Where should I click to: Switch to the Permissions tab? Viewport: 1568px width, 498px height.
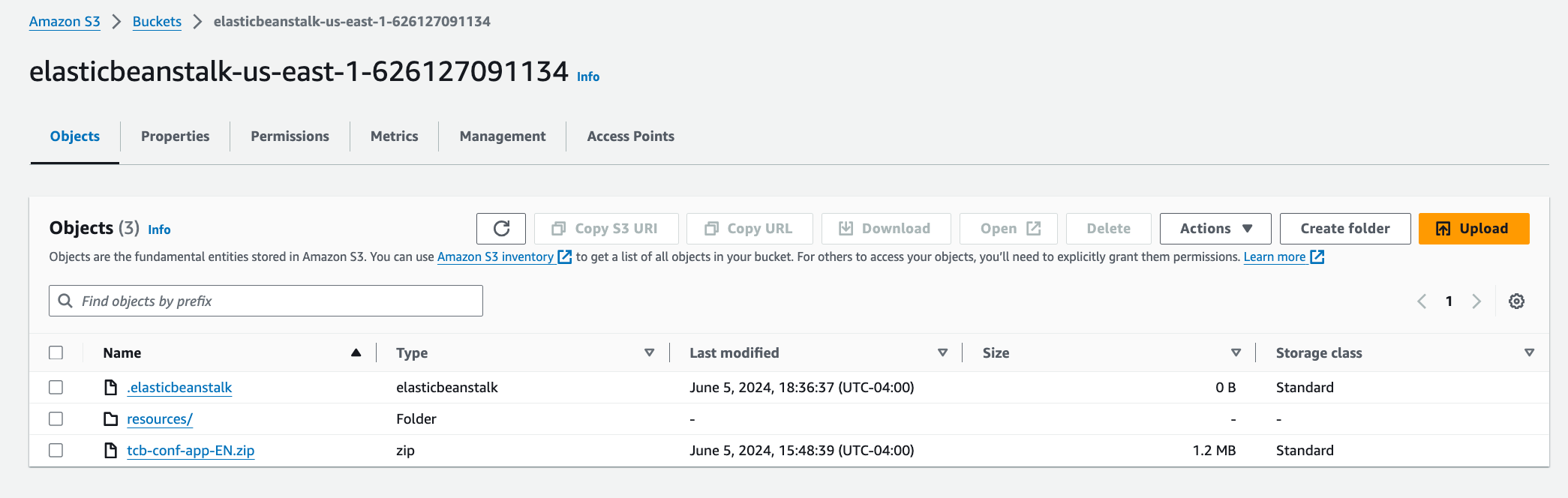tap(290, 136)
